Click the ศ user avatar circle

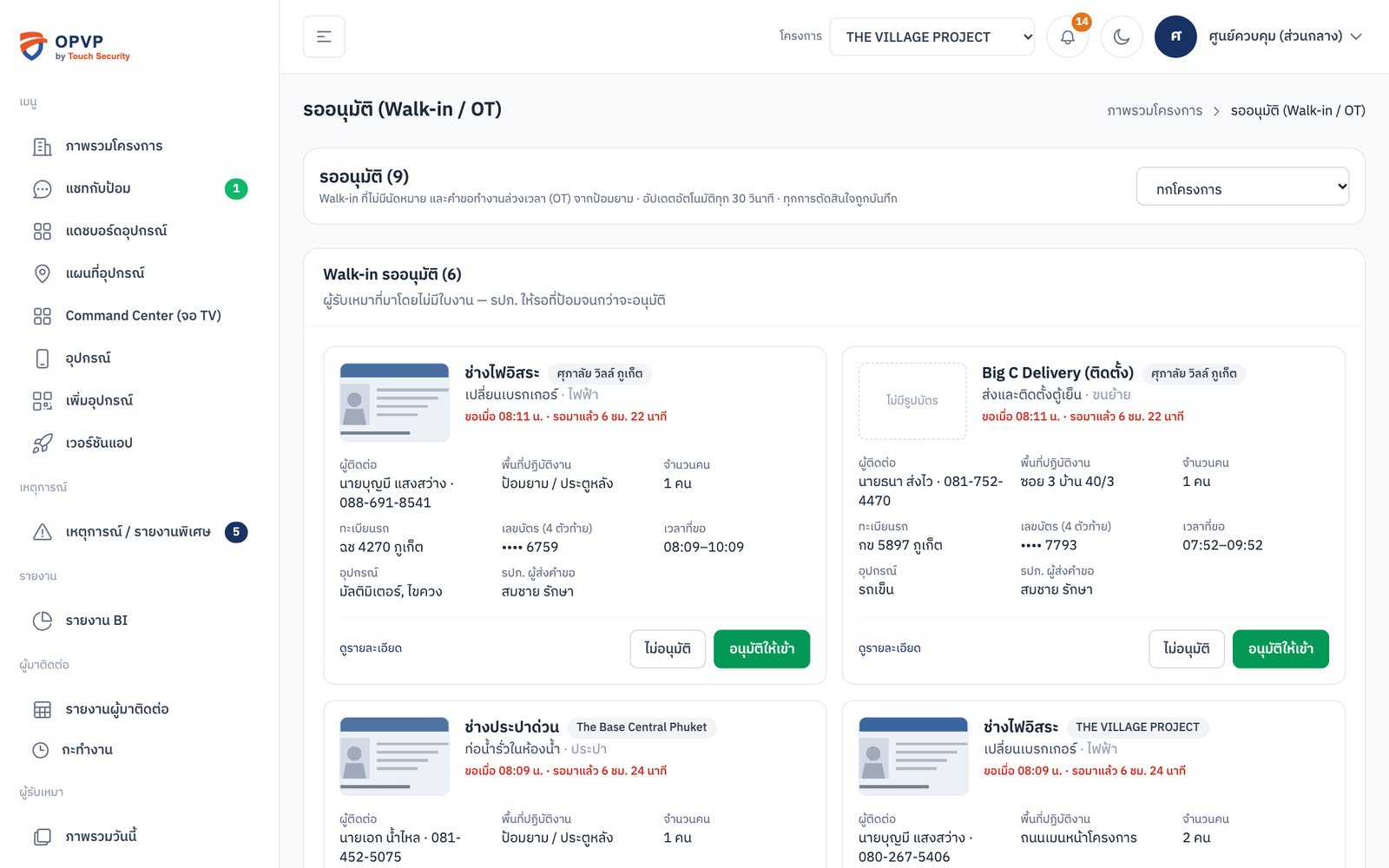coord(1175,36)
